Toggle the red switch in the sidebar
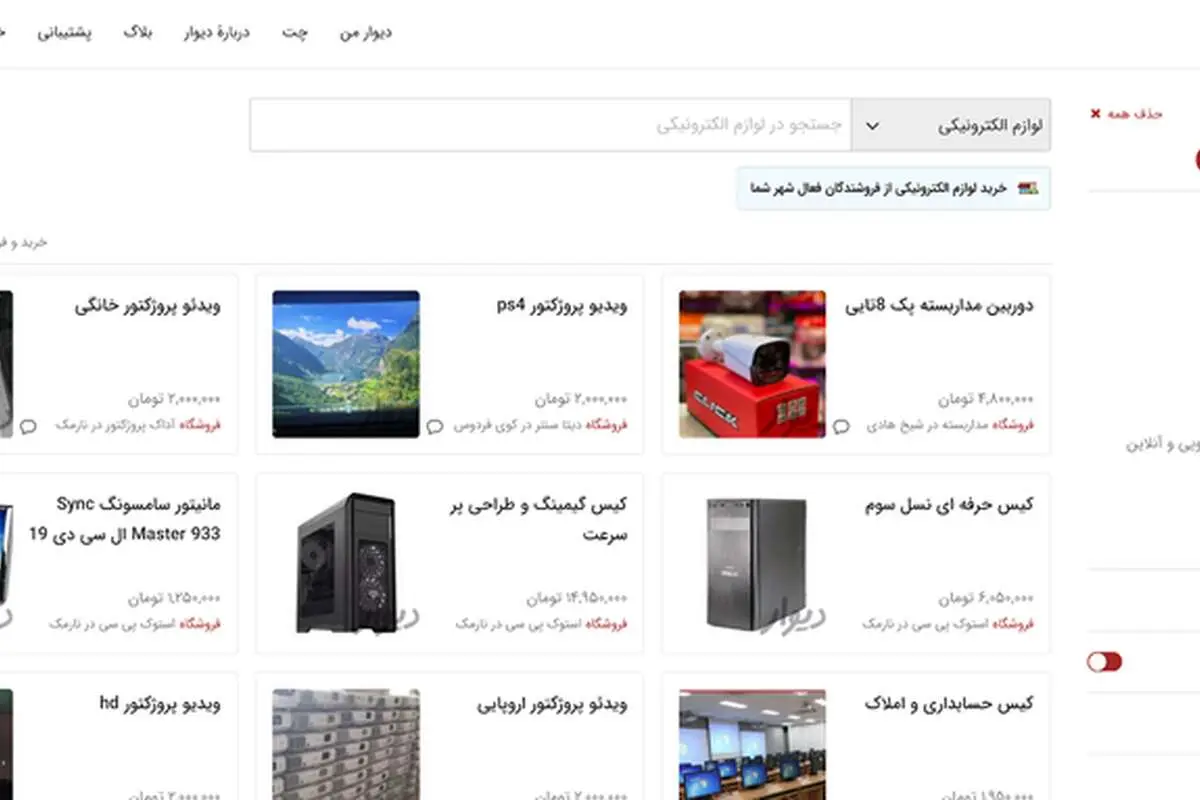1200x800 pixels. [1105, 662]
